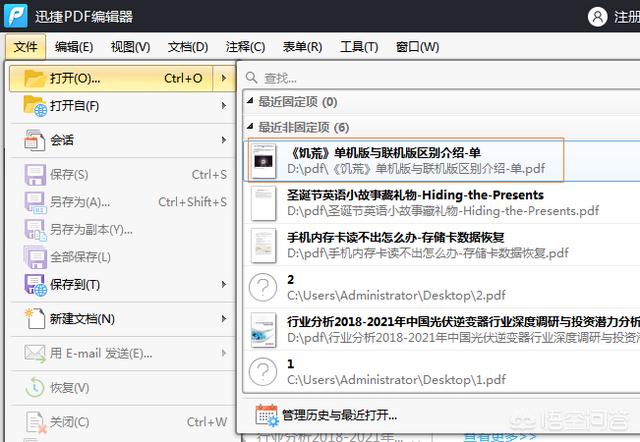Click the user account avatar icon
This screenshot has width=640, height=442.
point(597,17)
